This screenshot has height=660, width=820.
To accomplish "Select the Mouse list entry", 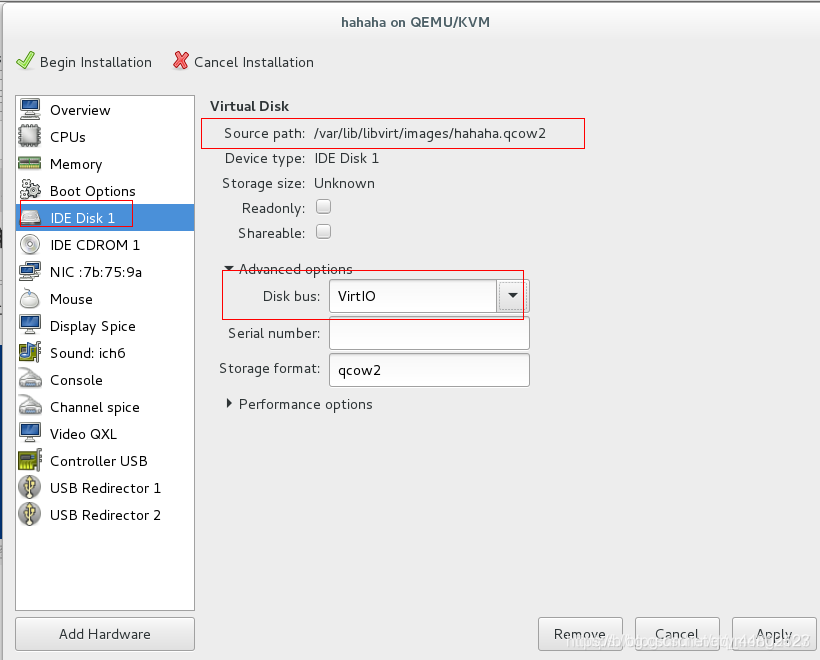I will coord(105,299).
